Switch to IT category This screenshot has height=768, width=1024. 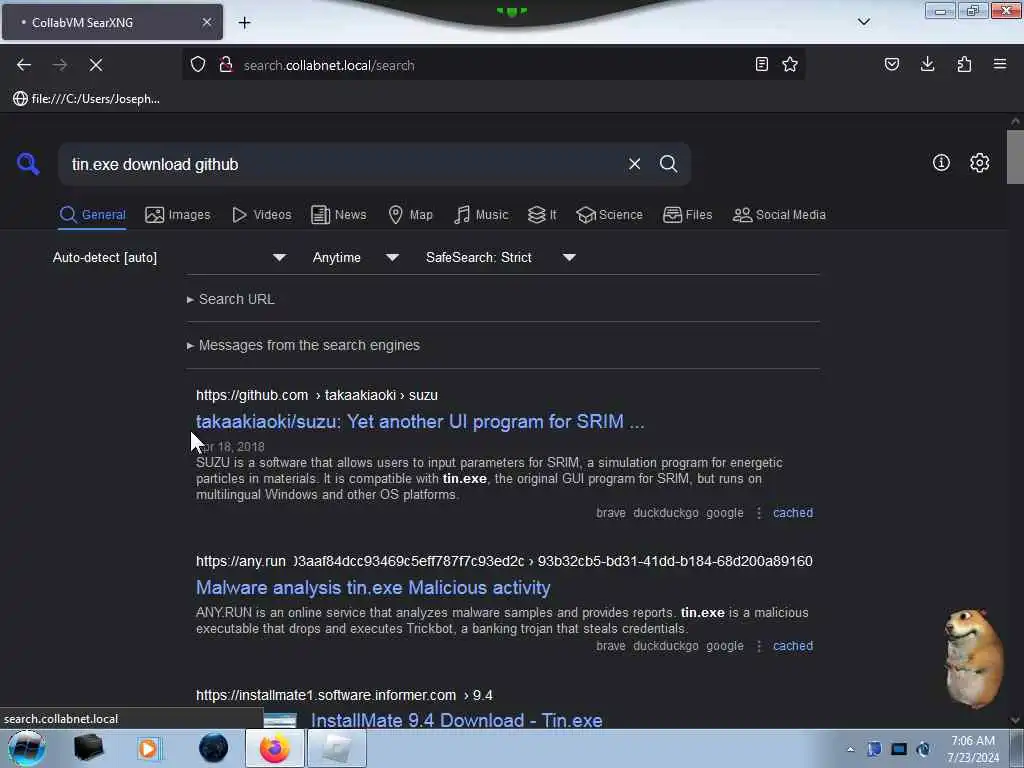coord(542,215)
